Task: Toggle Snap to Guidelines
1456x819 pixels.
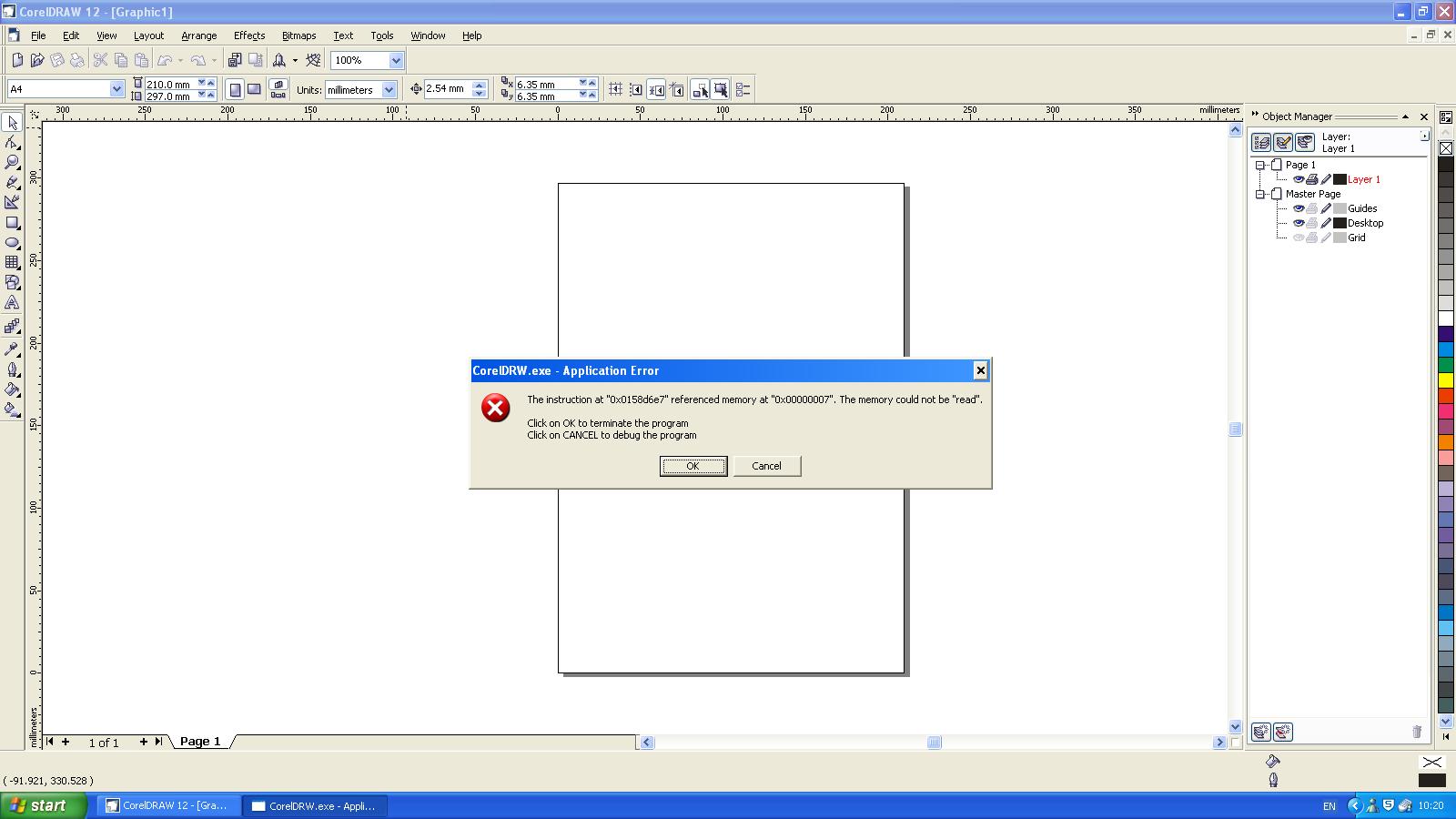Action: (636, 89)
